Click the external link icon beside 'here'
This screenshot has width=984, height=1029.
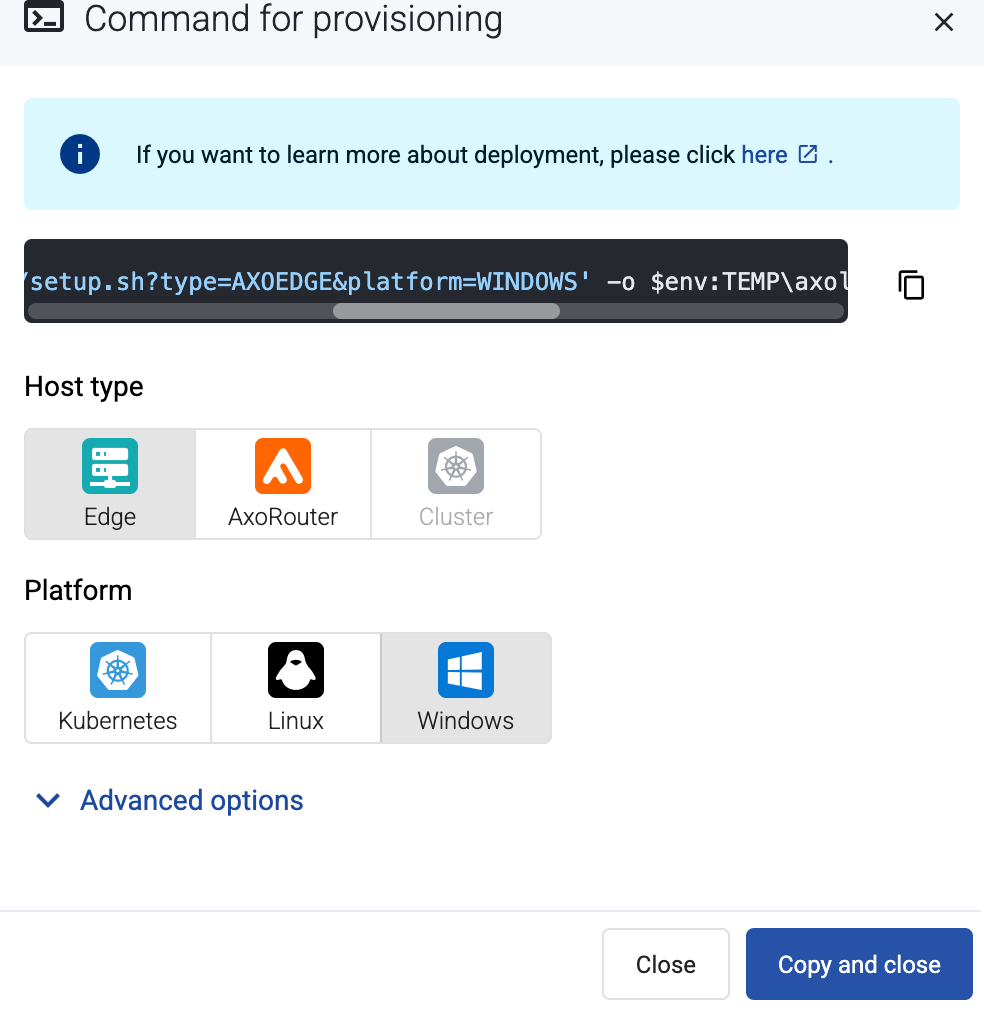click(x=808, y=155)
